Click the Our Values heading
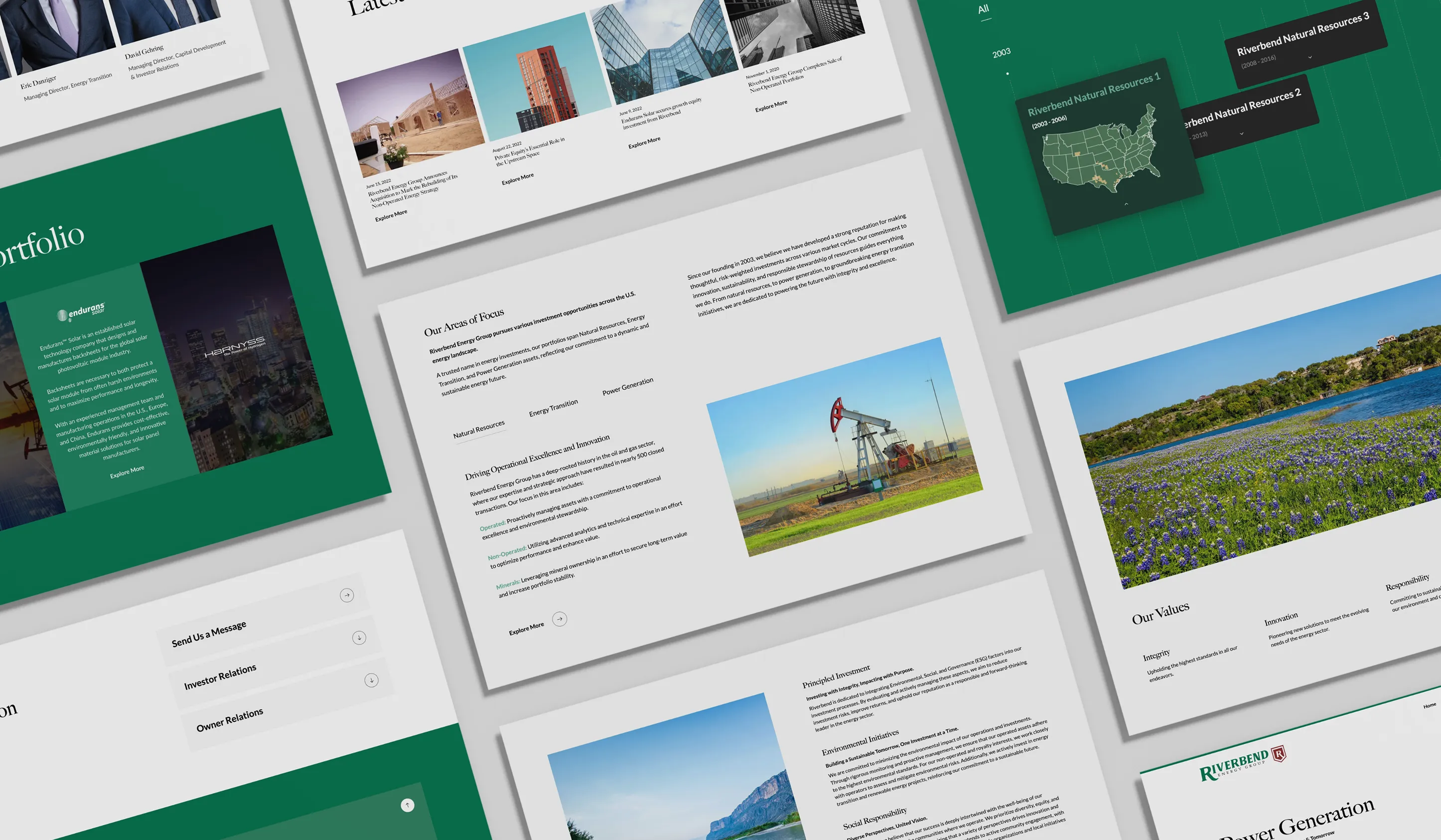The height and width of the screenshot is (840, 1441). (x=1160, y=613)
